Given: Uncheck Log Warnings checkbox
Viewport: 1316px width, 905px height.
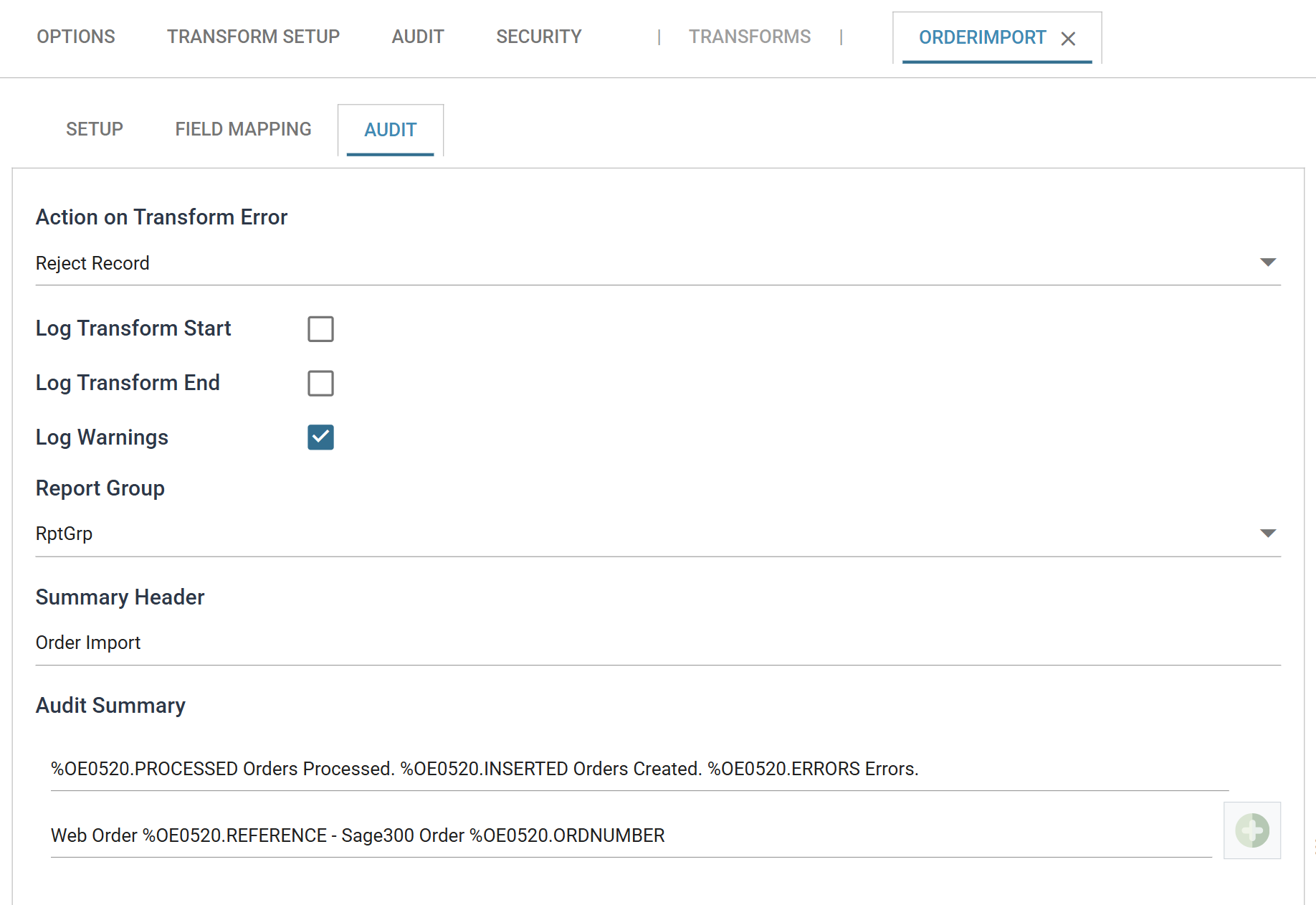Looking at the screenshot, I should [x=320, y=437].
